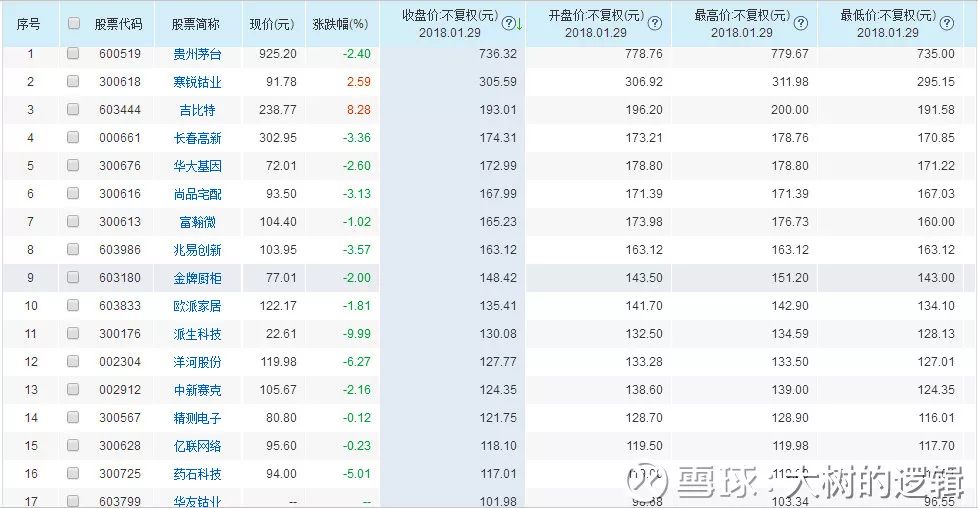This screenshot has width=978, height=508.
Task: Select change cell 8.28 for 吉比特
Action: pyautogui.click(x=359, y=110)
